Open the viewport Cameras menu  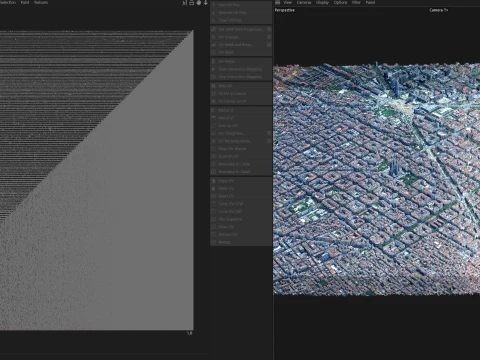pos(304,2)
